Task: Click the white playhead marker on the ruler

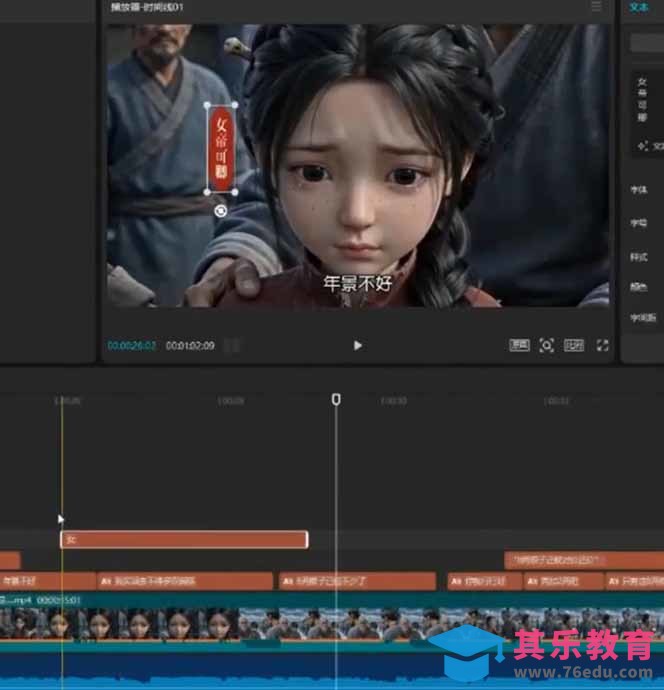Action: click(x=336, y=399)
